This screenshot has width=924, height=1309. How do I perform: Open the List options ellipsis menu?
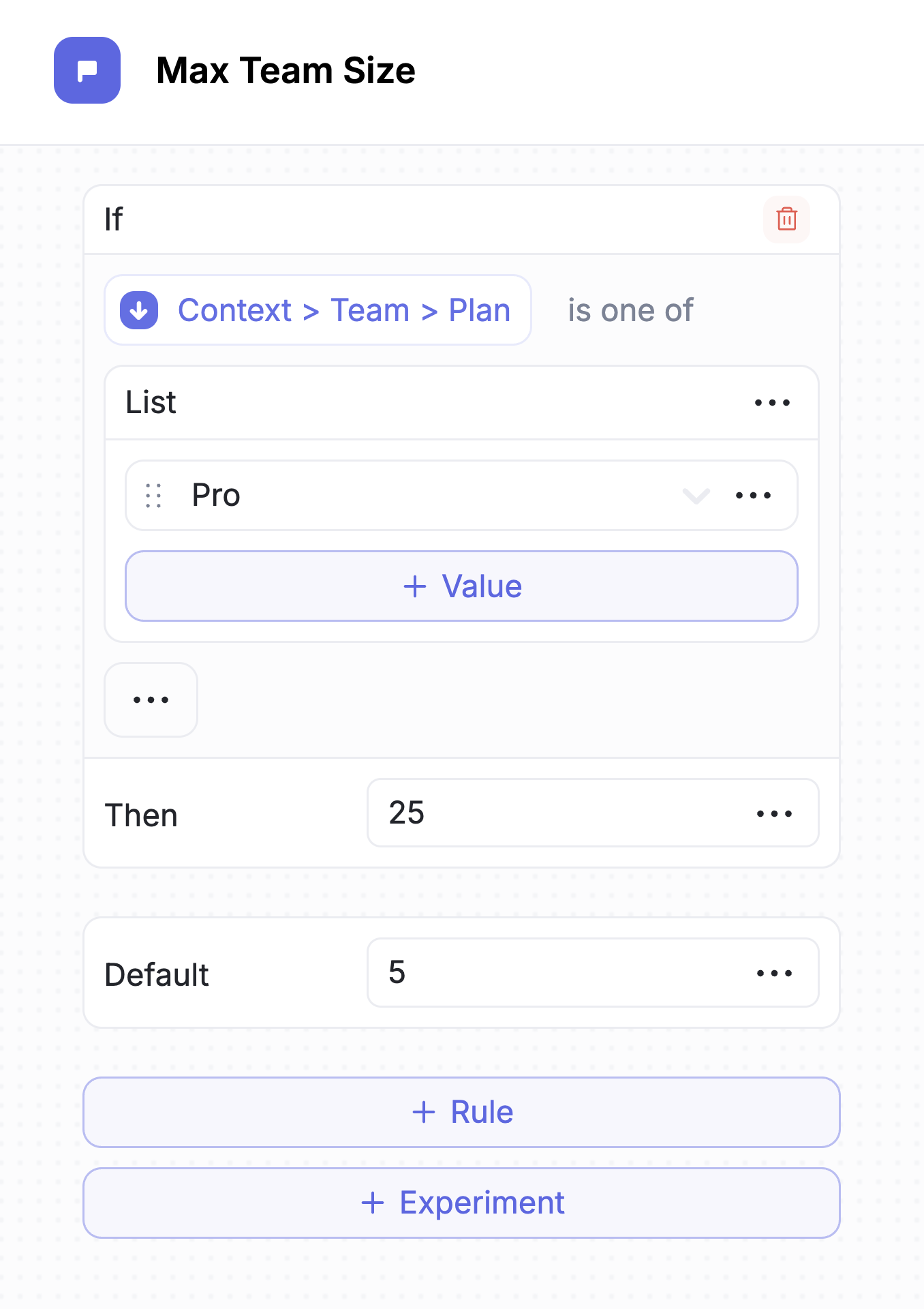[772, 403]
